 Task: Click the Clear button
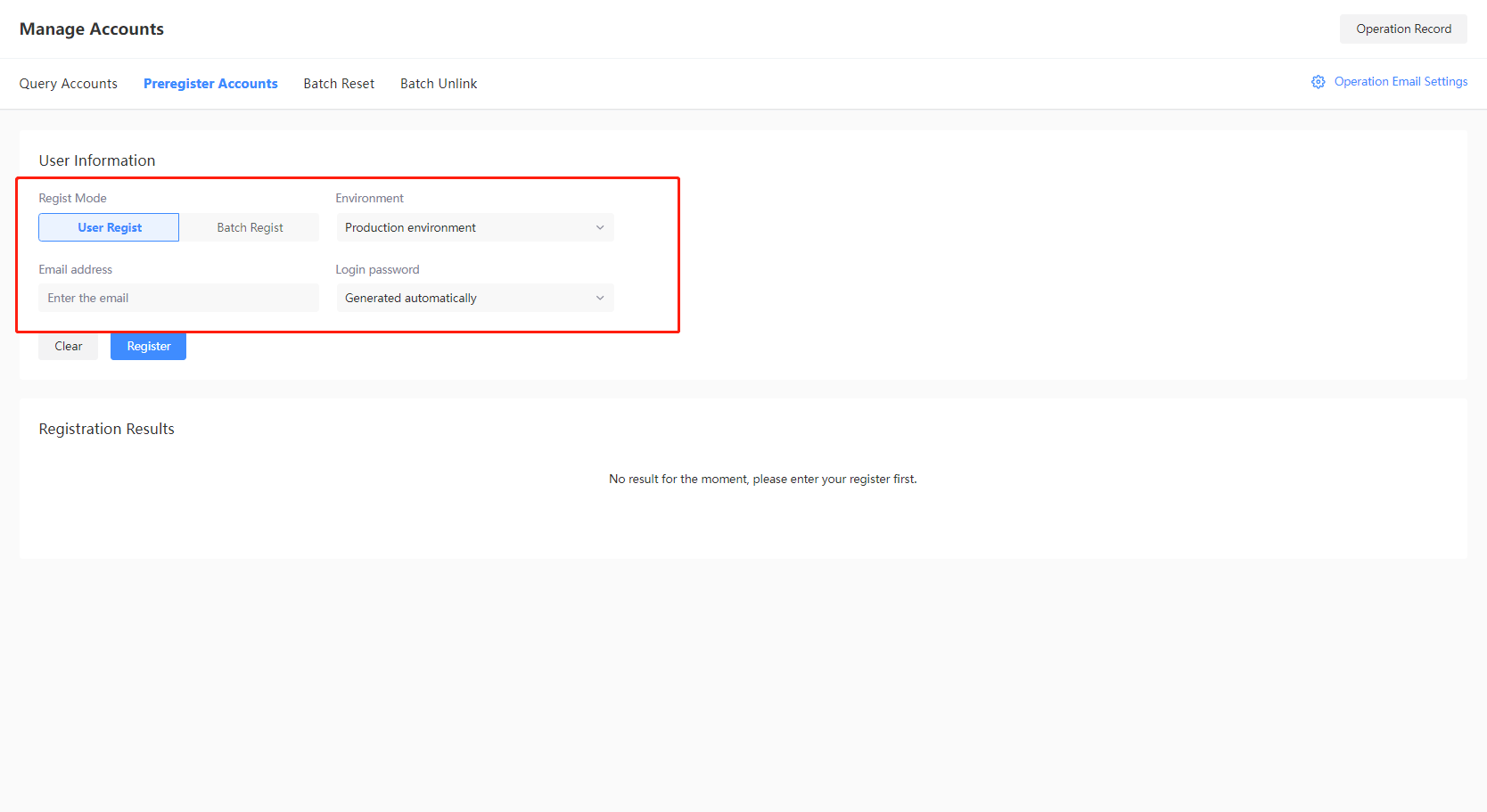[69, 346]
